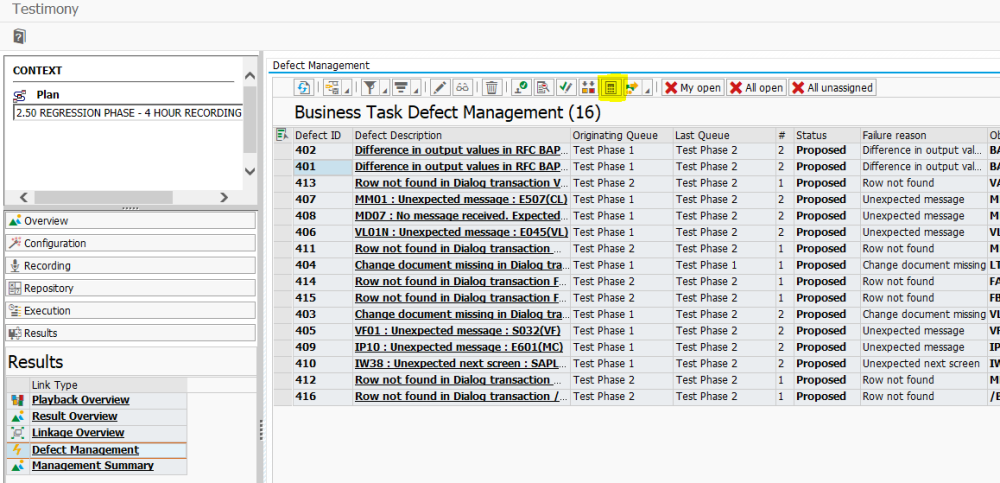Image resolution: width=1000 pixels, height=483 pixels.
Task: Open the Results navigation section
Action: (131, 333)
